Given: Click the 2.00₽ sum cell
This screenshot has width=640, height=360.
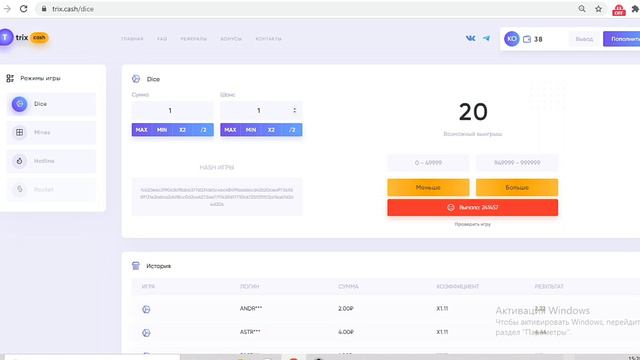Looking at the screenshot, I should pyautogui.click(x=346, y=309).
